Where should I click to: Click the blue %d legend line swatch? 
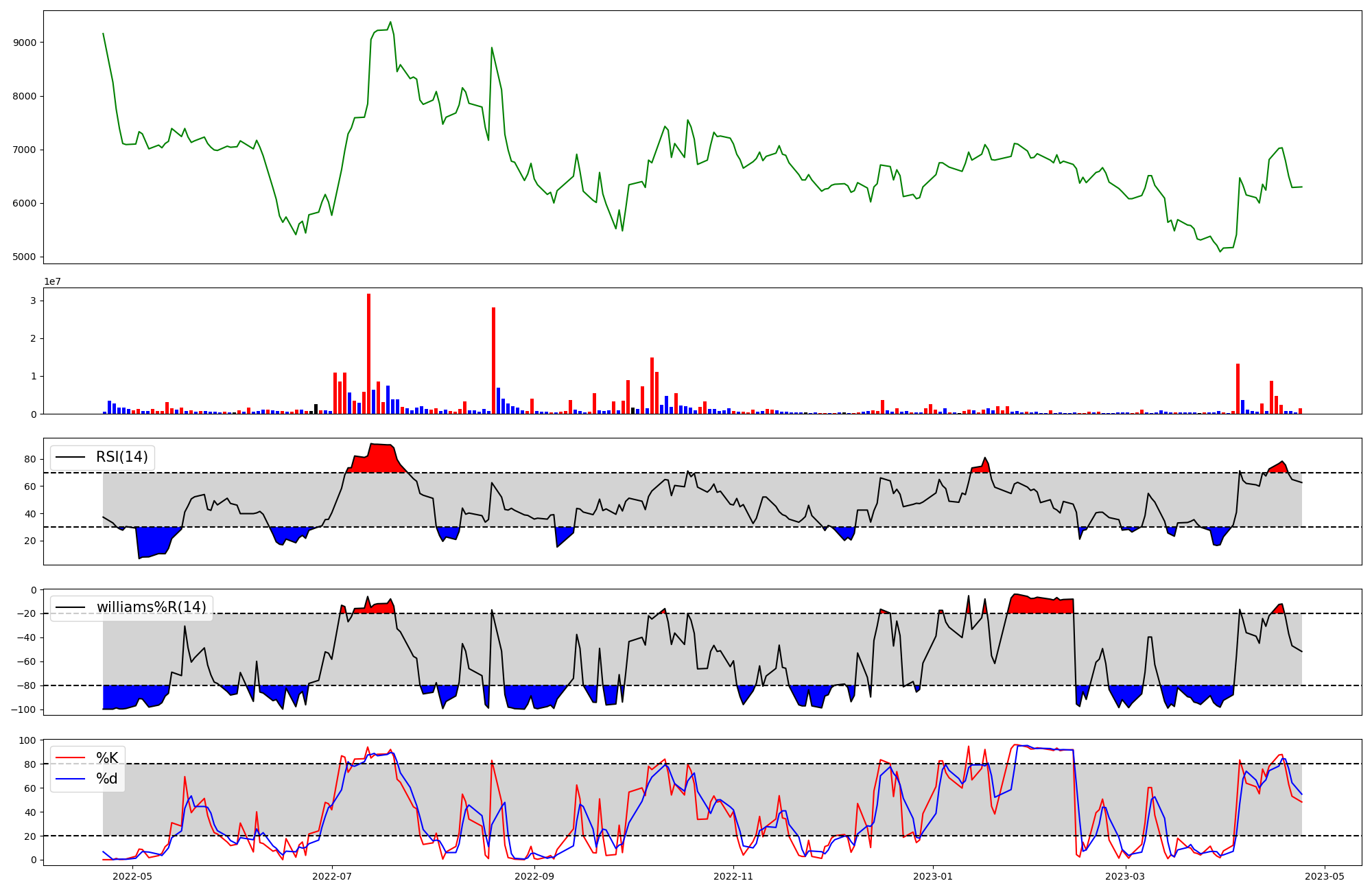point(71,779)
